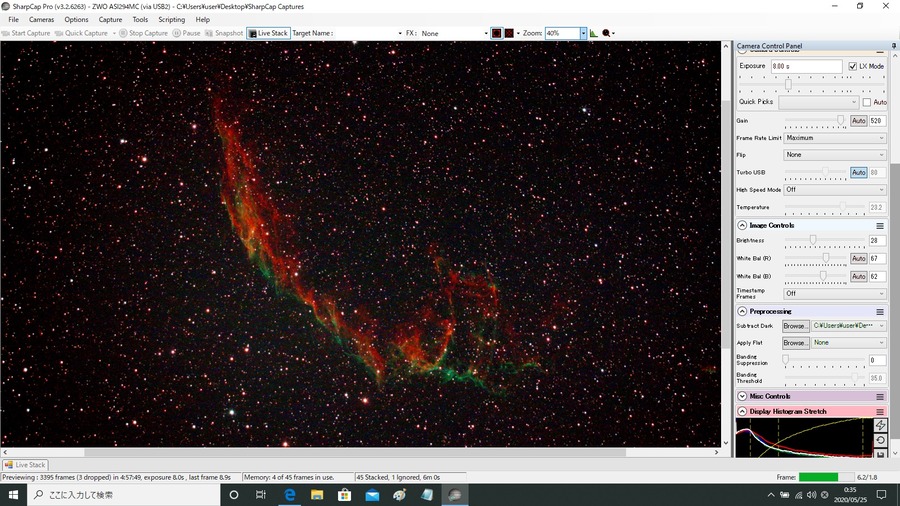Open the File menu
This screenshot has height=506, width=900.
[14, 20]
